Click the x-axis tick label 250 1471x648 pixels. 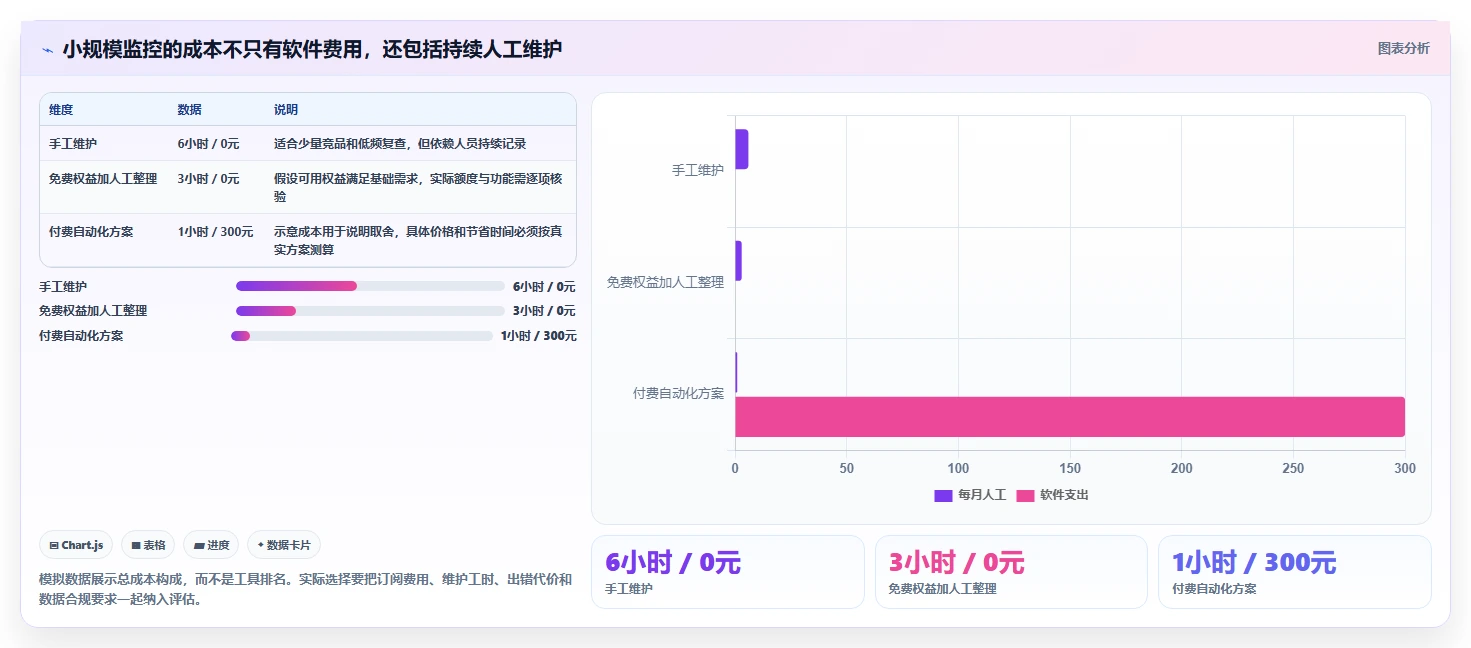click(x=1293, y=468)
